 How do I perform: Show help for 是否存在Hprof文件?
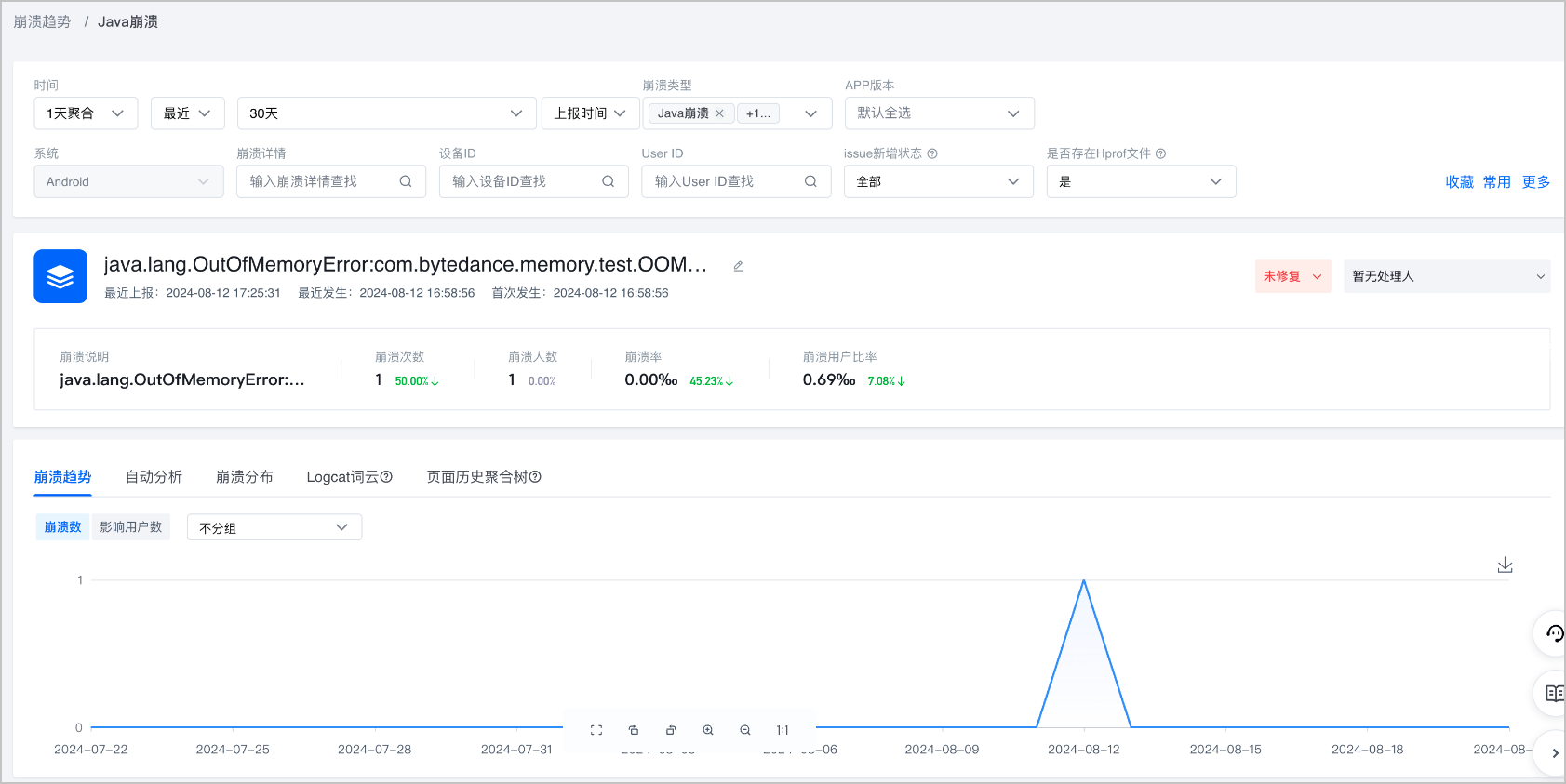(1160, 153)
